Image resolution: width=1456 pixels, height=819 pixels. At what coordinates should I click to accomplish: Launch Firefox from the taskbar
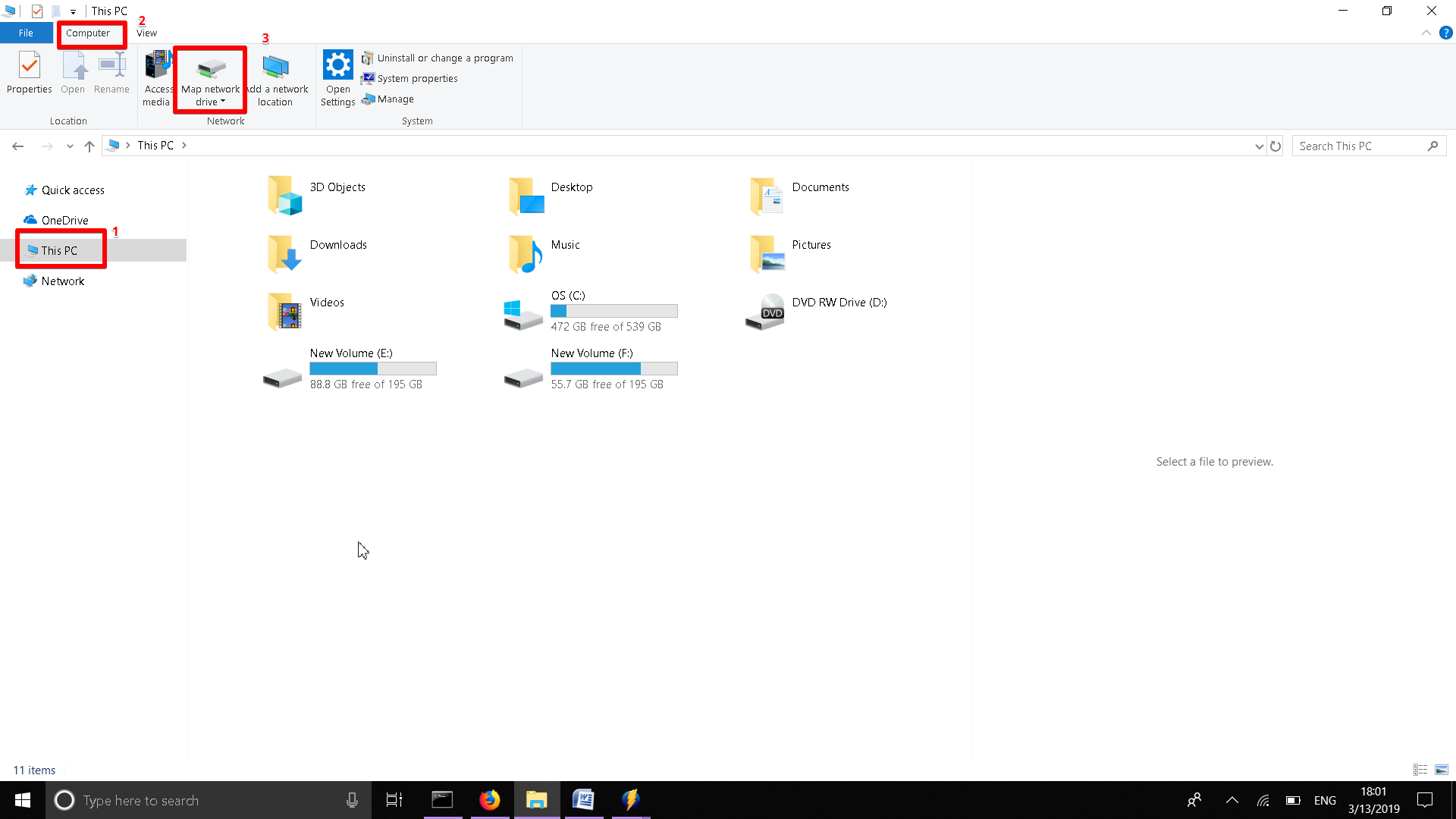pyautogui.click(x=490, y=800)
